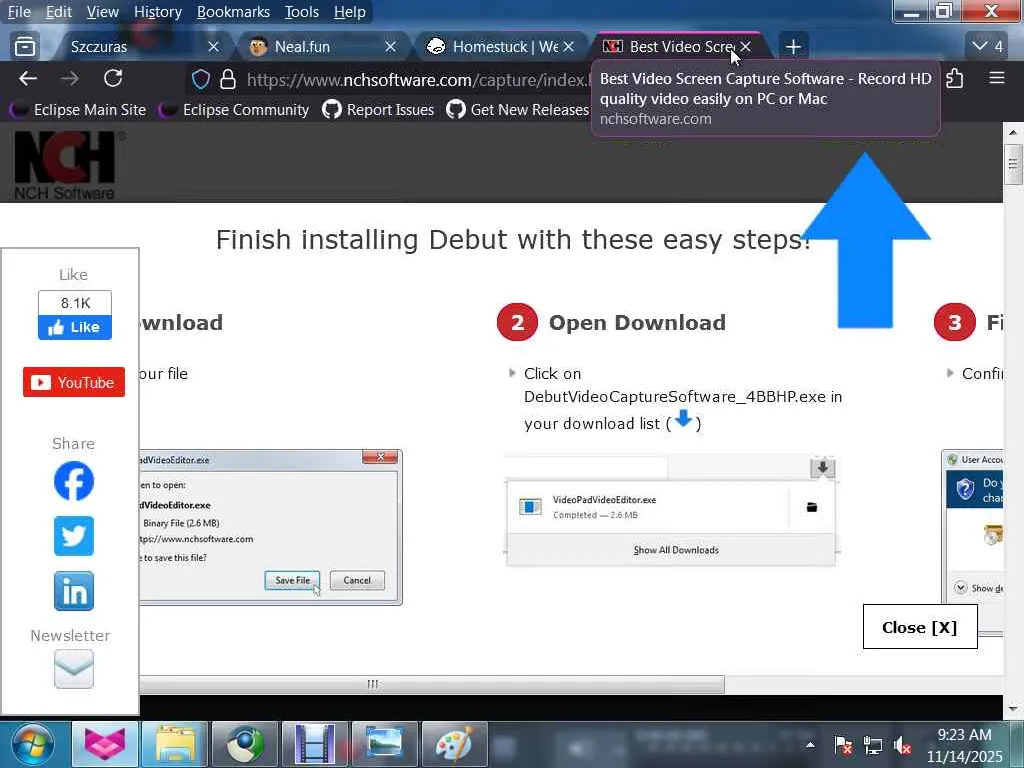Click the vertical scrollbar thumb
This screenshot has width=1024, height=768.
[x=1013, y=164]
